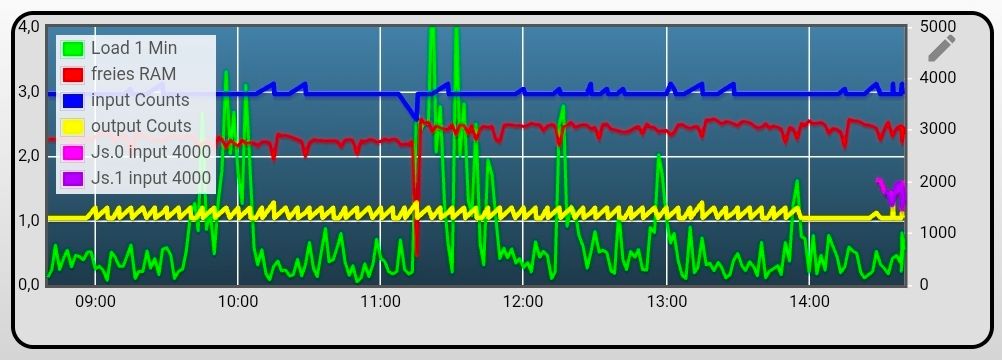
Task: Toggle the red freies RAM swatch
Action: click(x=73, y=75)
